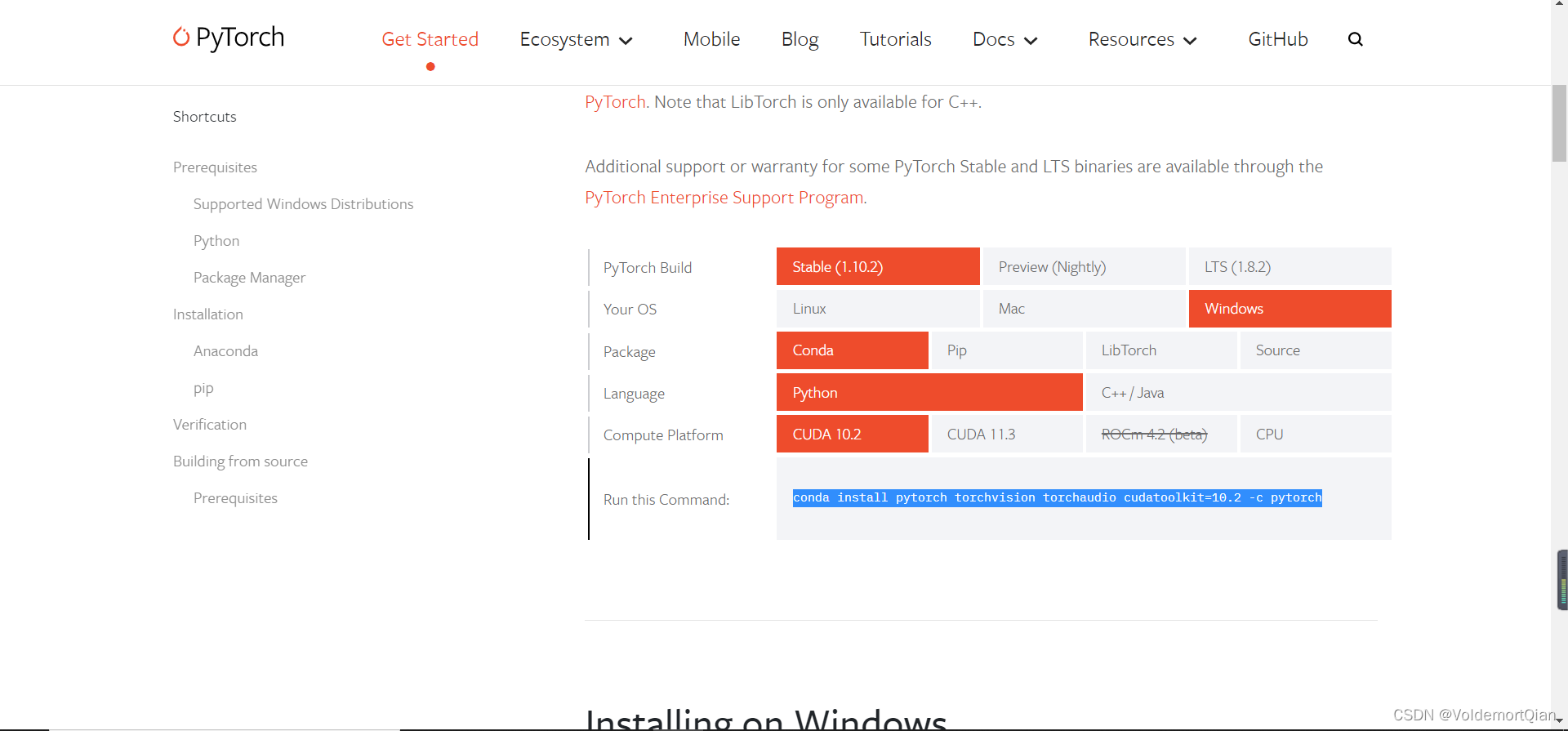Click the Your OS row label

click(x=630, y=310)
